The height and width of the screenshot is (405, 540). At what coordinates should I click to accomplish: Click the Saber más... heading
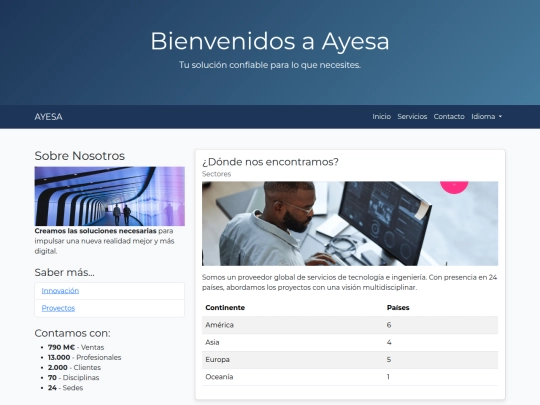coord(64,272)
